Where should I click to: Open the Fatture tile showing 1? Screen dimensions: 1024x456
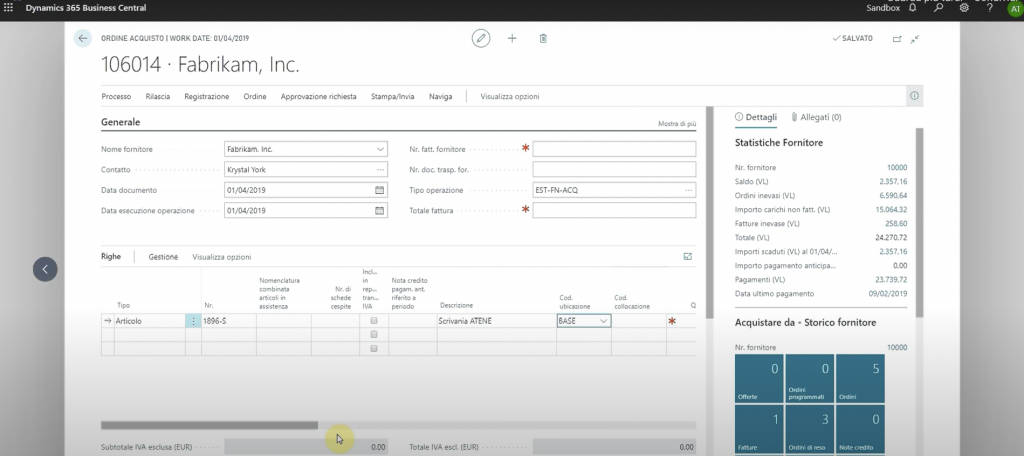tap(759, 429)
